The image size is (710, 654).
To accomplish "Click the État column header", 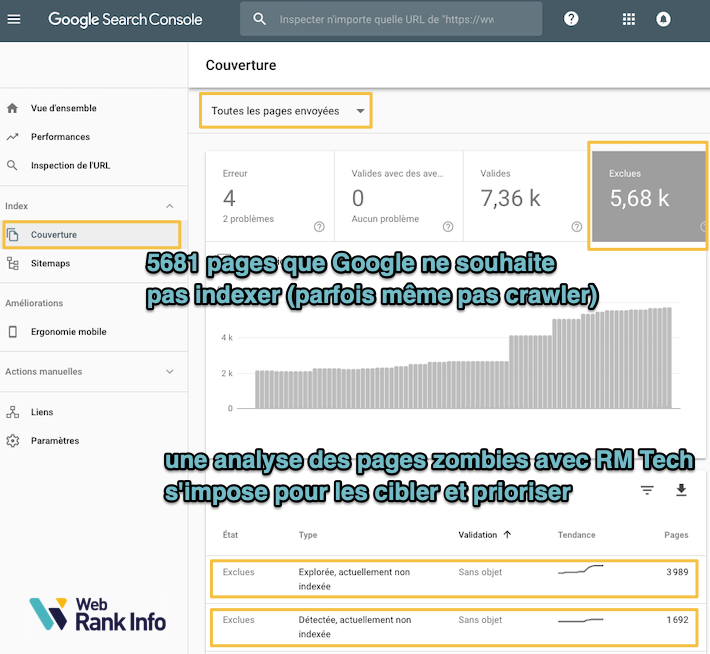I will 230,535.
